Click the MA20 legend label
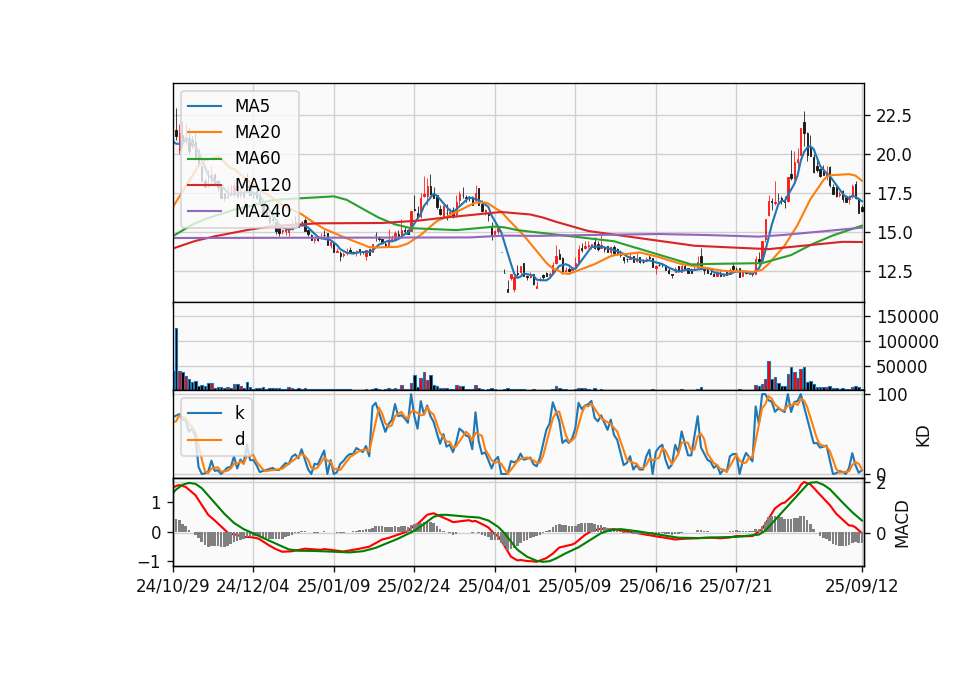The height and width of the screenshot is (690, 960). (257, 132)
